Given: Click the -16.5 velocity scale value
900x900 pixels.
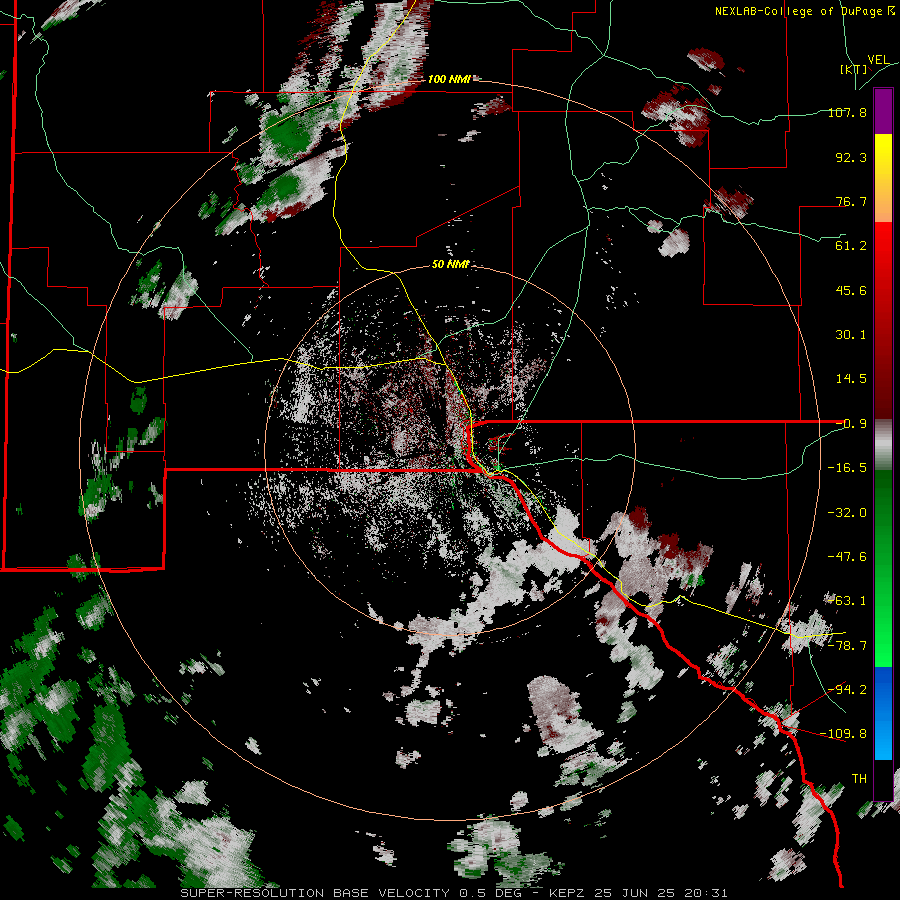Looking at the screenshot, I should click(847, 468).
